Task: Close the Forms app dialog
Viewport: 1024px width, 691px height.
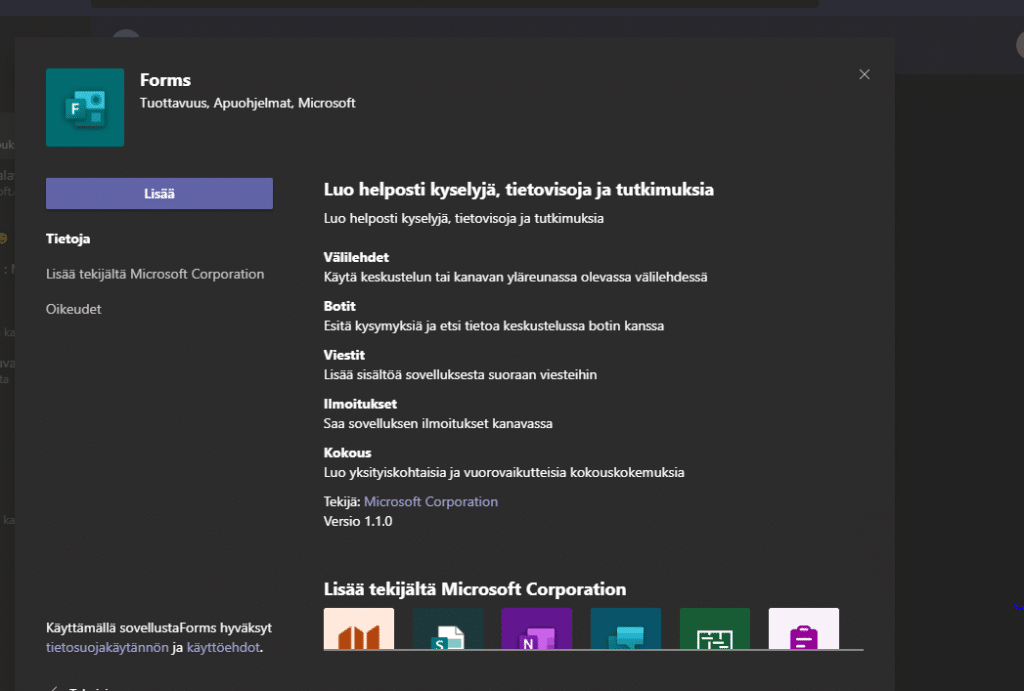Action: [864, 74]
